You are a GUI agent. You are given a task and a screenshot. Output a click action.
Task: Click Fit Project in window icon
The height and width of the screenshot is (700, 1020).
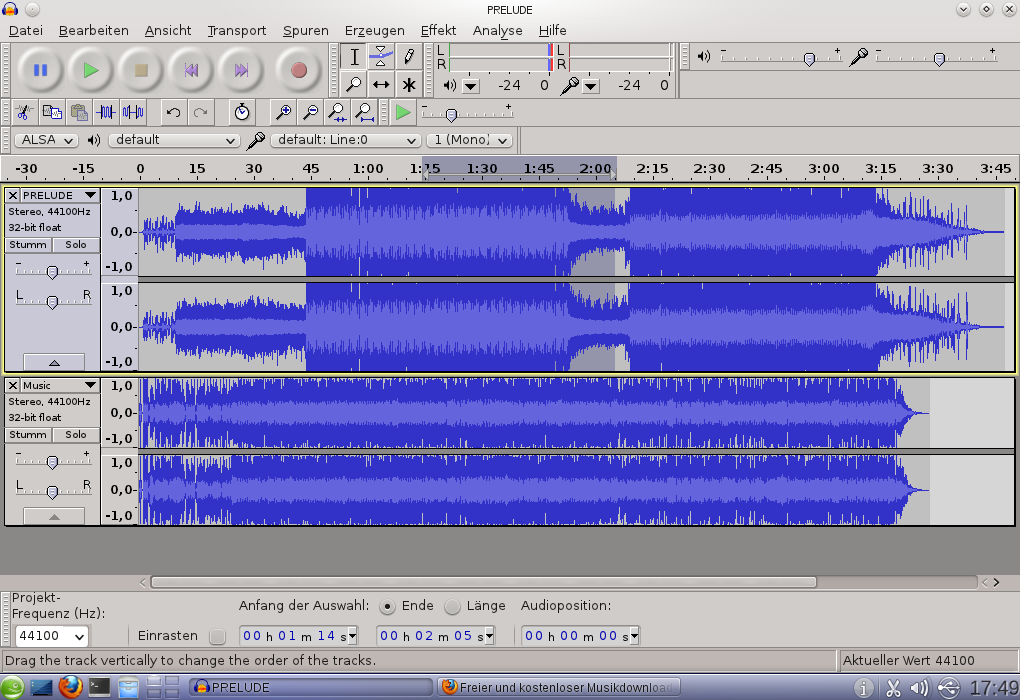click(x=365, y=113)
